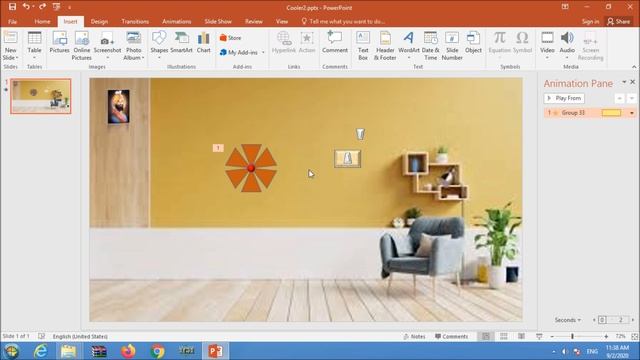Open Header & Footer settings
Screen dimensions: 640x360
(x=385, y=46)
